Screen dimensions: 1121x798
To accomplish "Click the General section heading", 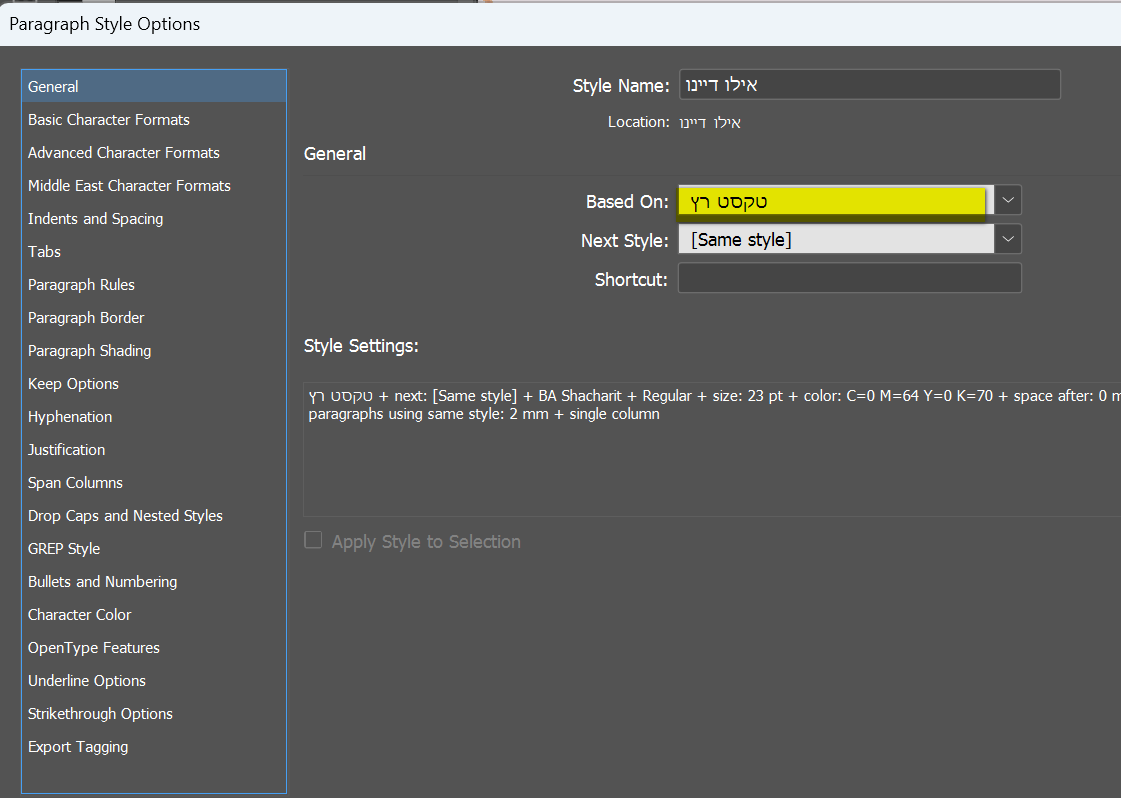I will (x=335, y=154).
